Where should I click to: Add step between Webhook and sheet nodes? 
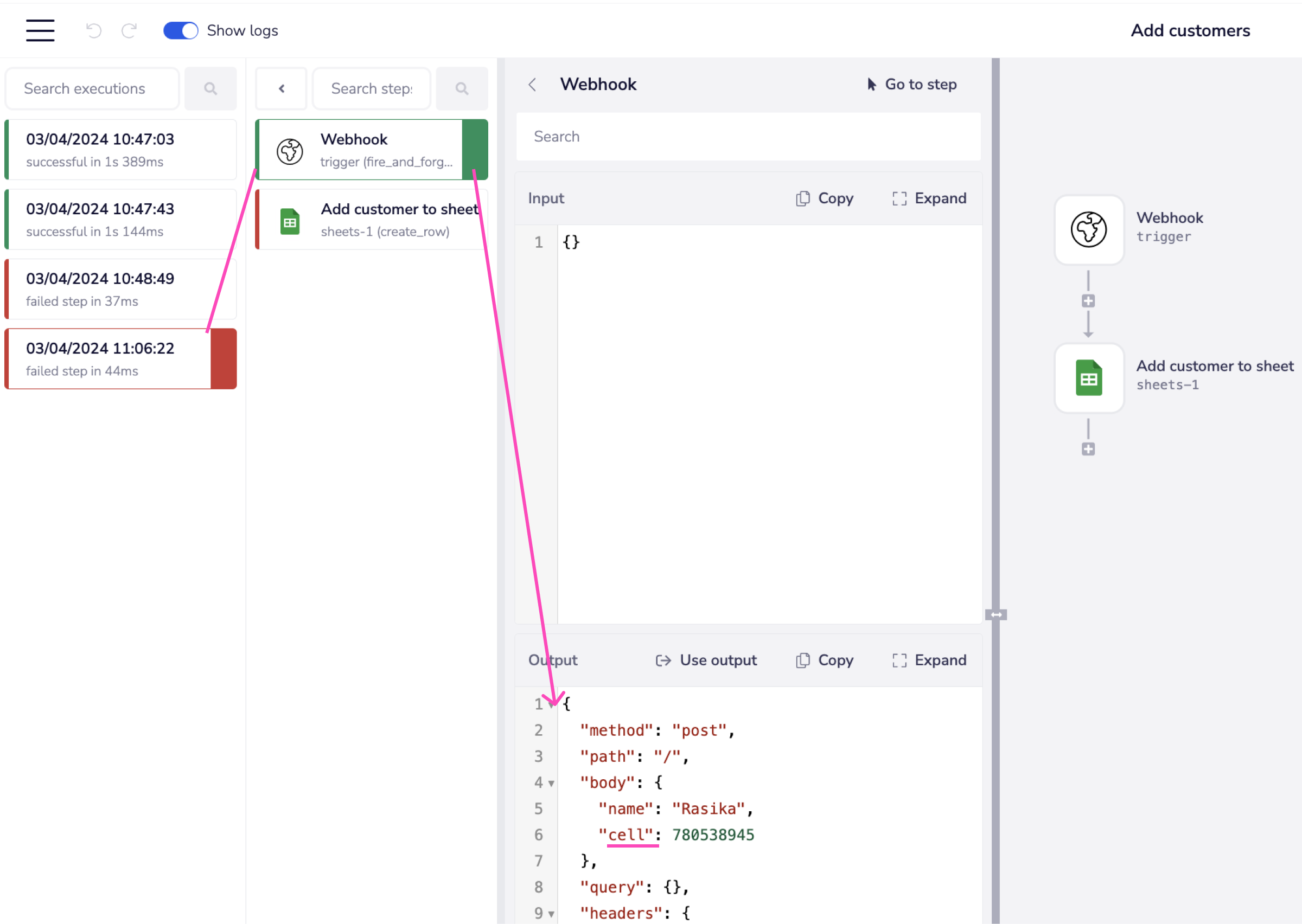[1088, 301]
